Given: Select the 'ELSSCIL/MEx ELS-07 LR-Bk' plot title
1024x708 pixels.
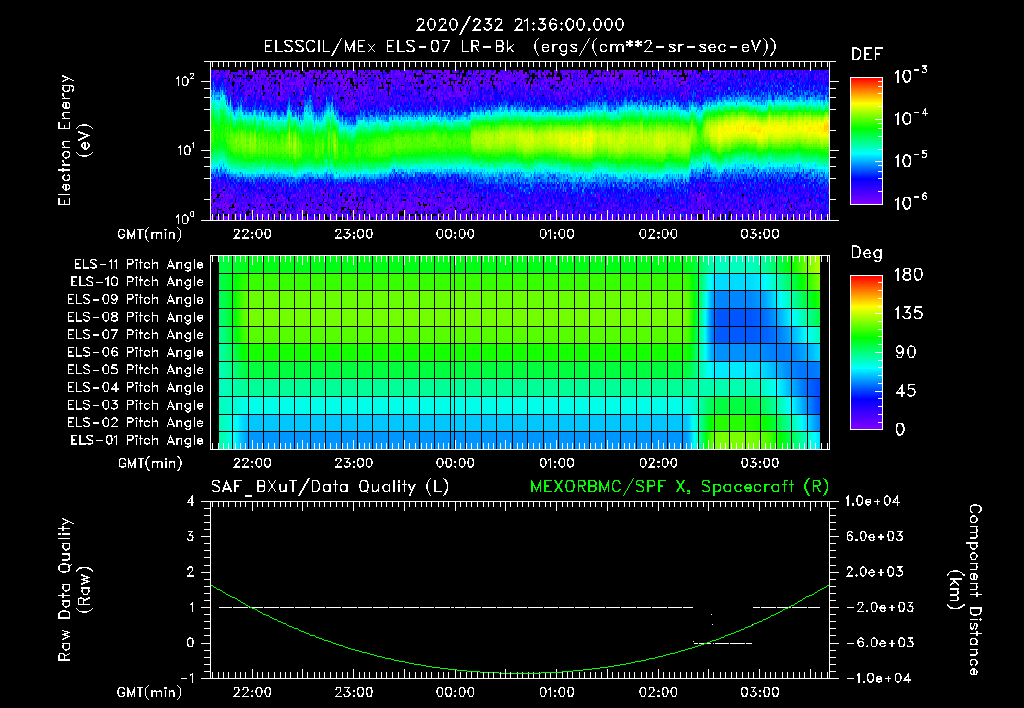Looking at the screenshot, I should pos(389,47).
